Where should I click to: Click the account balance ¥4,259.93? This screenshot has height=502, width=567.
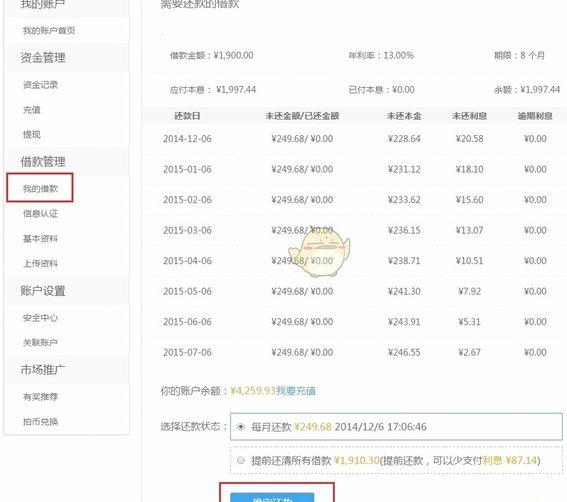coord(253,391)
